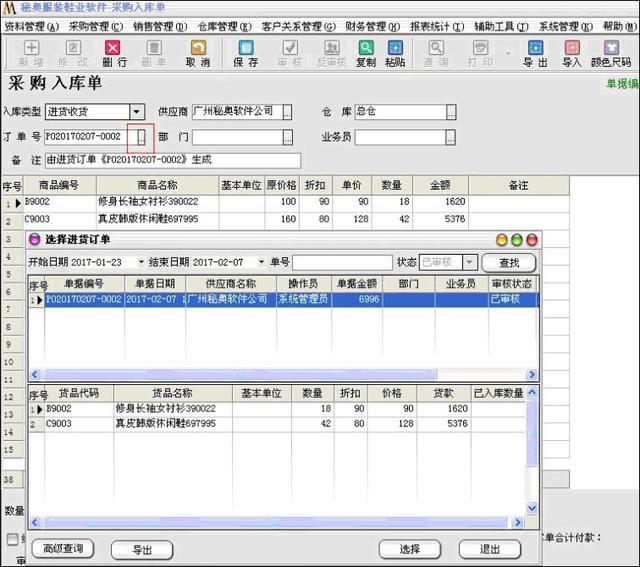The height and width of the screenshot is (567, 640).
Task: Click the 单据编号 column header in dialog
Action: click(x=84, y=284)
